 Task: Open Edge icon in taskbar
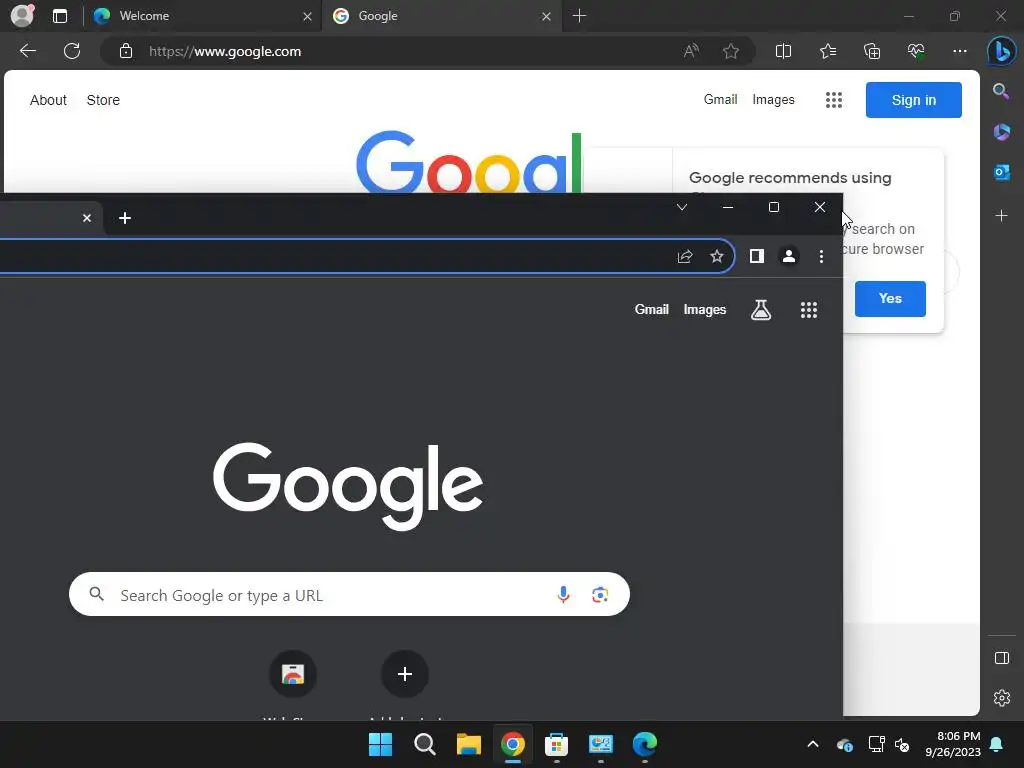click(x=645, y=744)
